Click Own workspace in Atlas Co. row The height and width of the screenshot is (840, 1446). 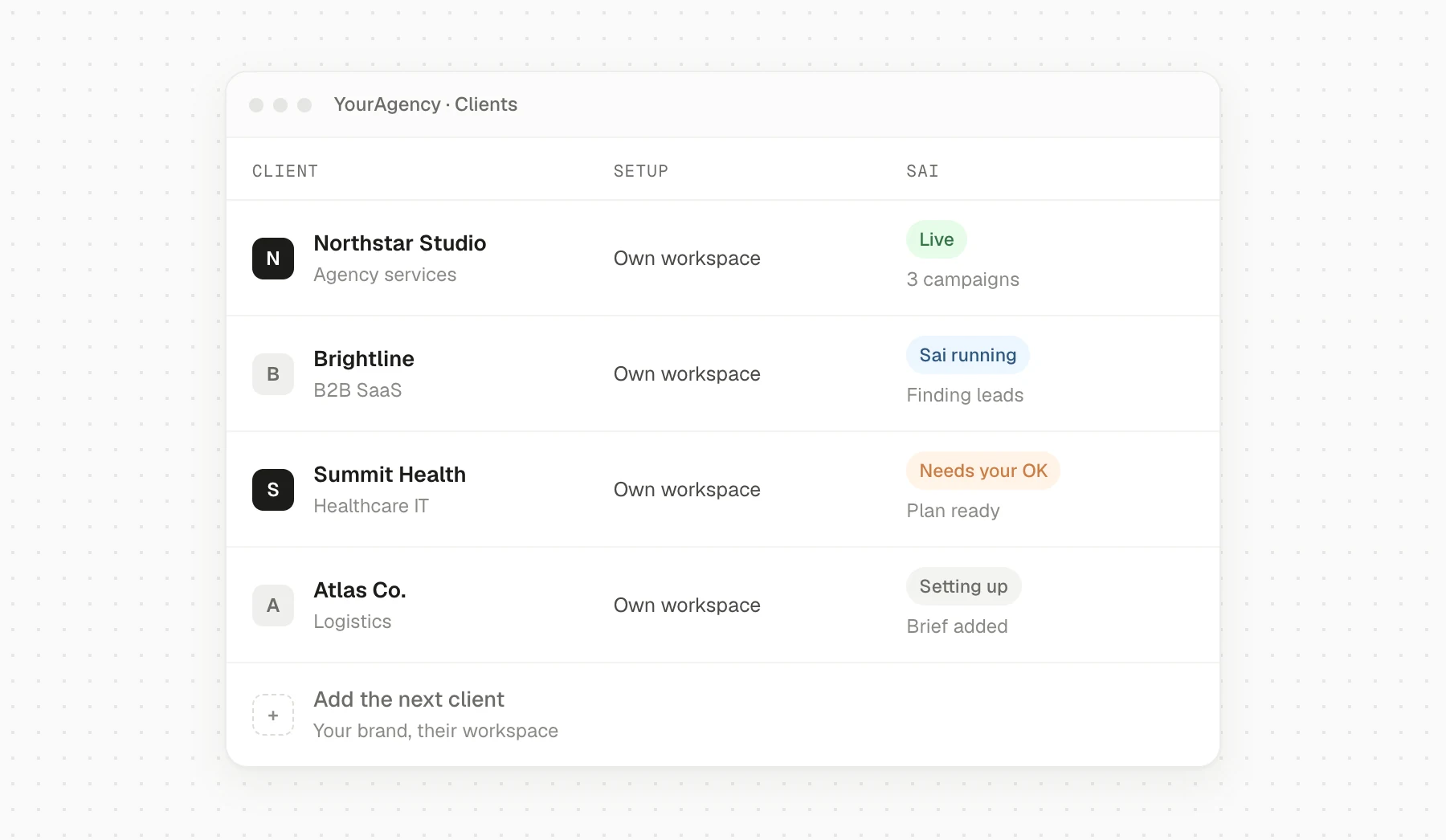coord(687,606)
